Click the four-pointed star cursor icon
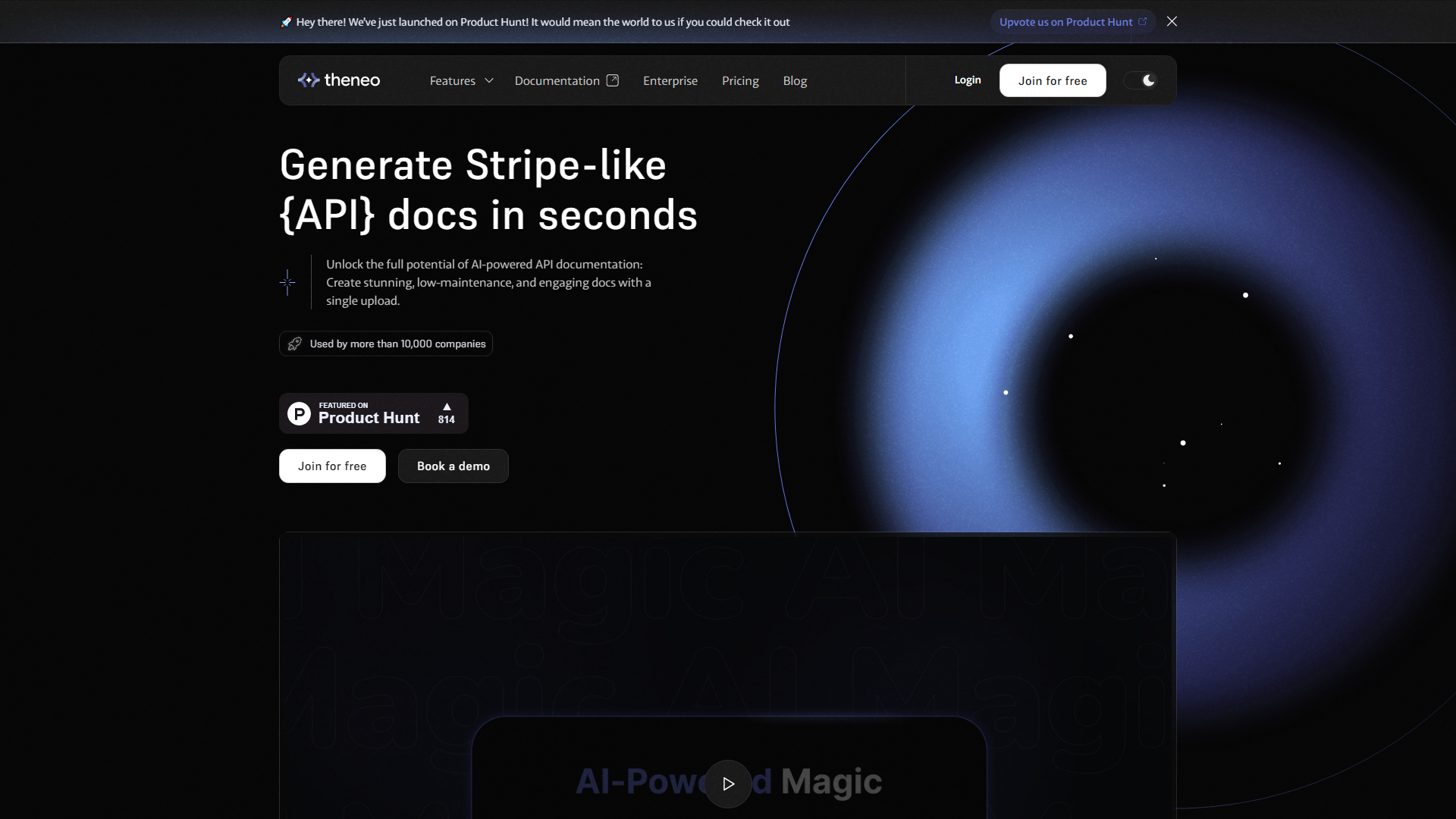 (288, 282)
